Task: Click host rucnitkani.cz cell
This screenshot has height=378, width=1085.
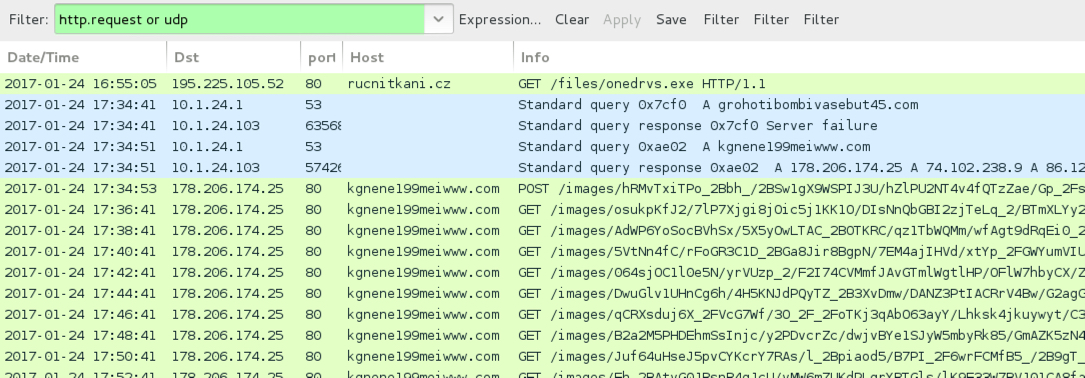Action: pos(399,84)
